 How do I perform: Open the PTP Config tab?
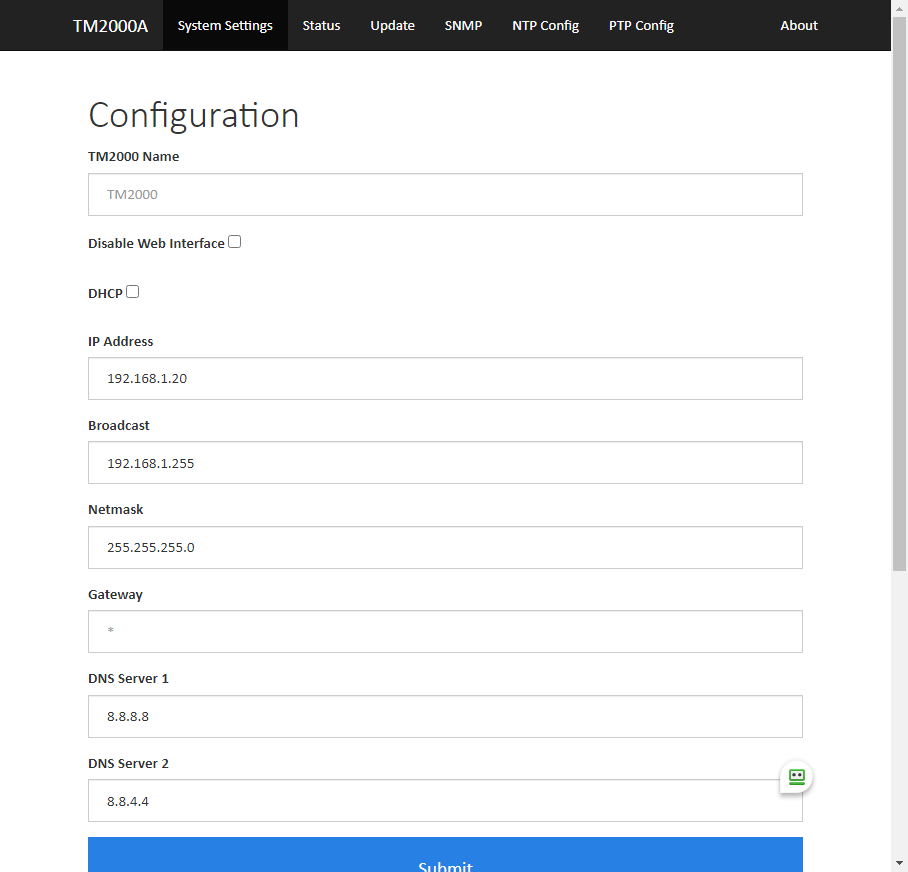(641, 25)
